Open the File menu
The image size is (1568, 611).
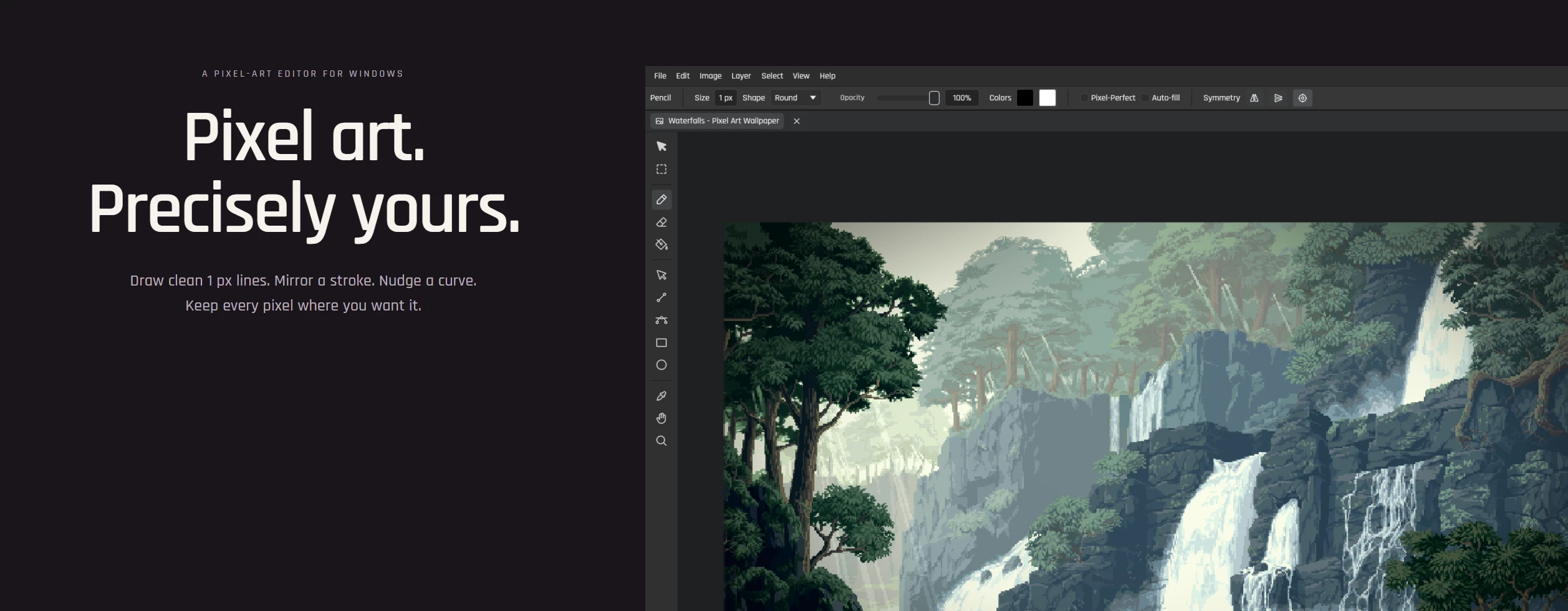tap(660, 76)
